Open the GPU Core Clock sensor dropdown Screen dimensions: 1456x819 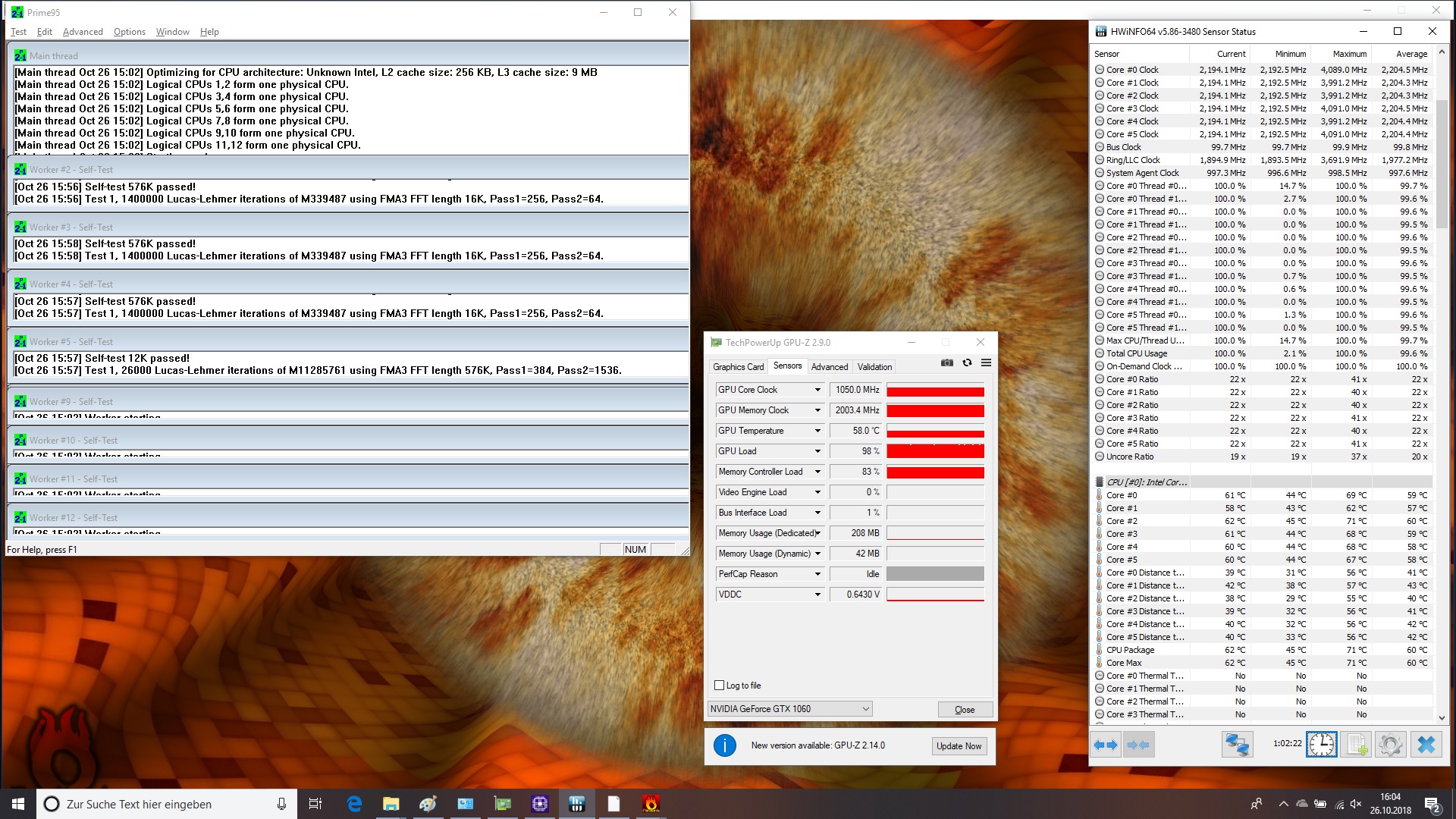(817, 390)
